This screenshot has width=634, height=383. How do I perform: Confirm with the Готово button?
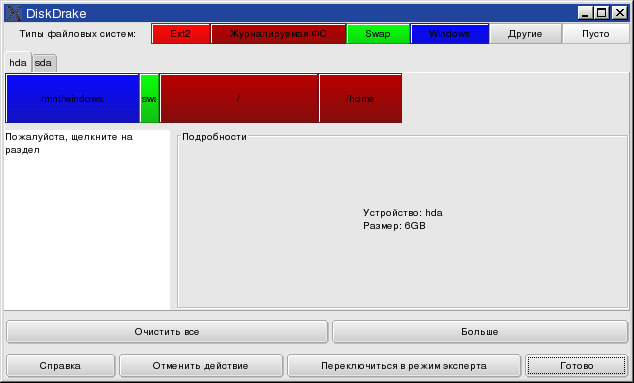tap(577, 366)
